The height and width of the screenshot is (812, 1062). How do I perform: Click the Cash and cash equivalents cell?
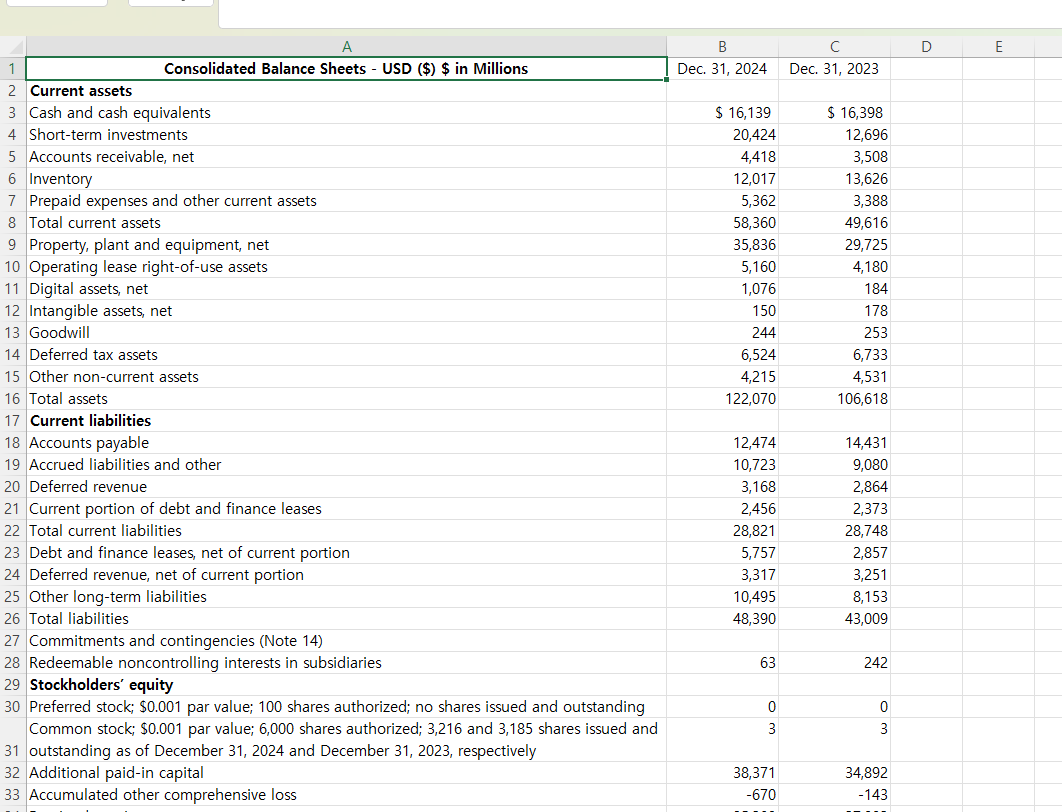tap(346, 112)
